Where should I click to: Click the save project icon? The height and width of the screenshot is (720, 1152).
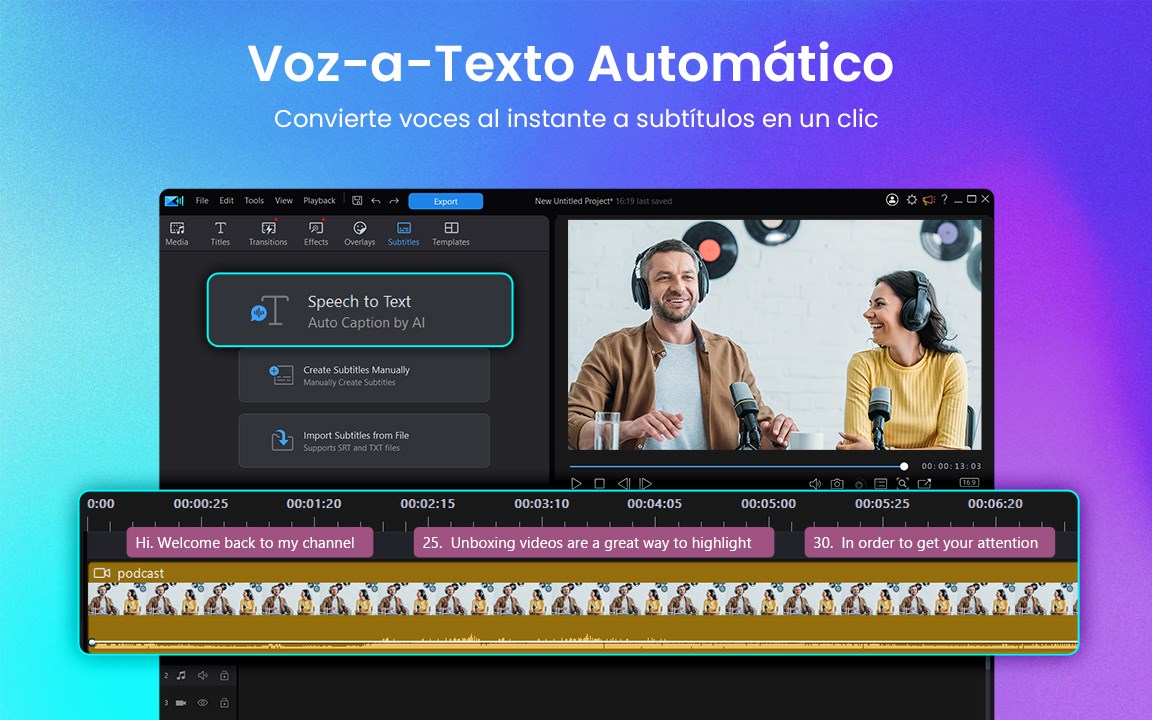coord(357,201)
